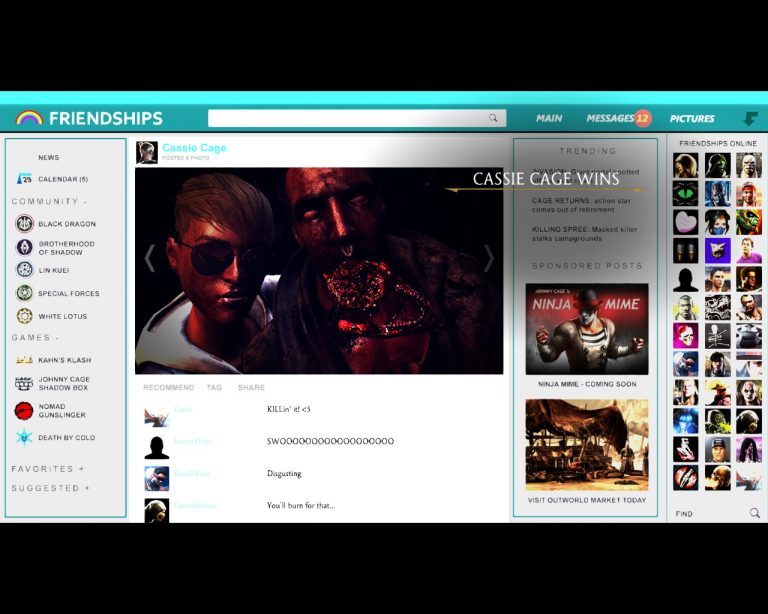Viewport: 768px width, 614px height.
Task: Click the download arrow in header
Action: click(x=750, y=118)
